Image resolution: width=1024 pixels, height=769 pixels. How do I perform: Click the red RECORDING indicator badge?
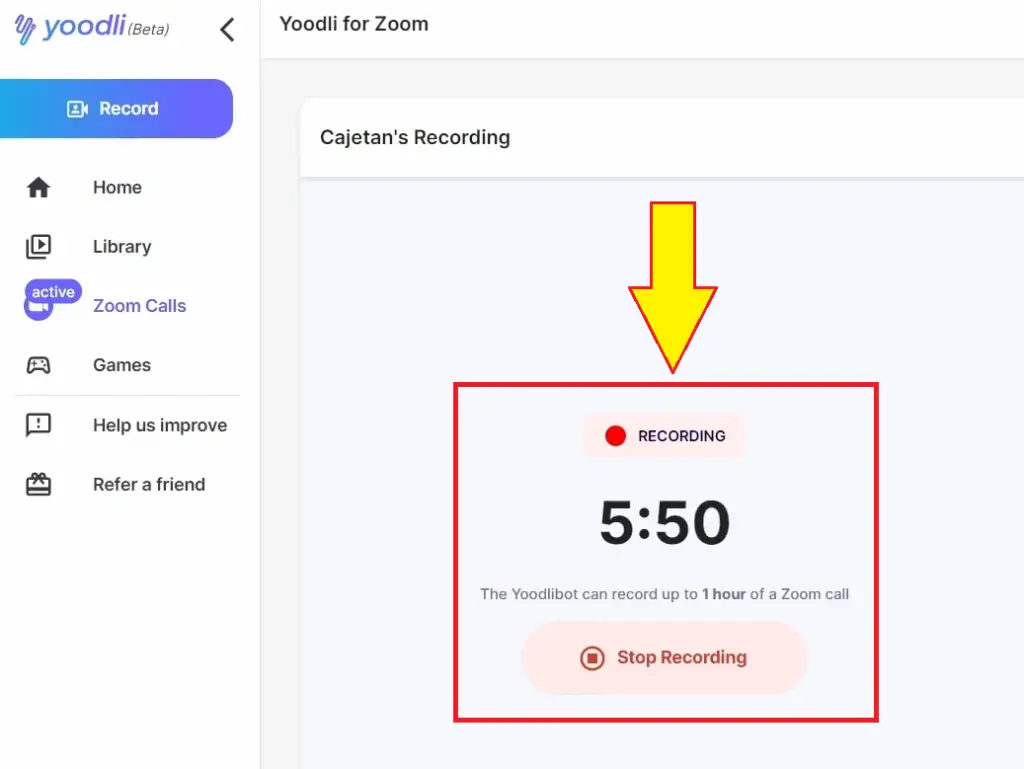tap(665, 436)
